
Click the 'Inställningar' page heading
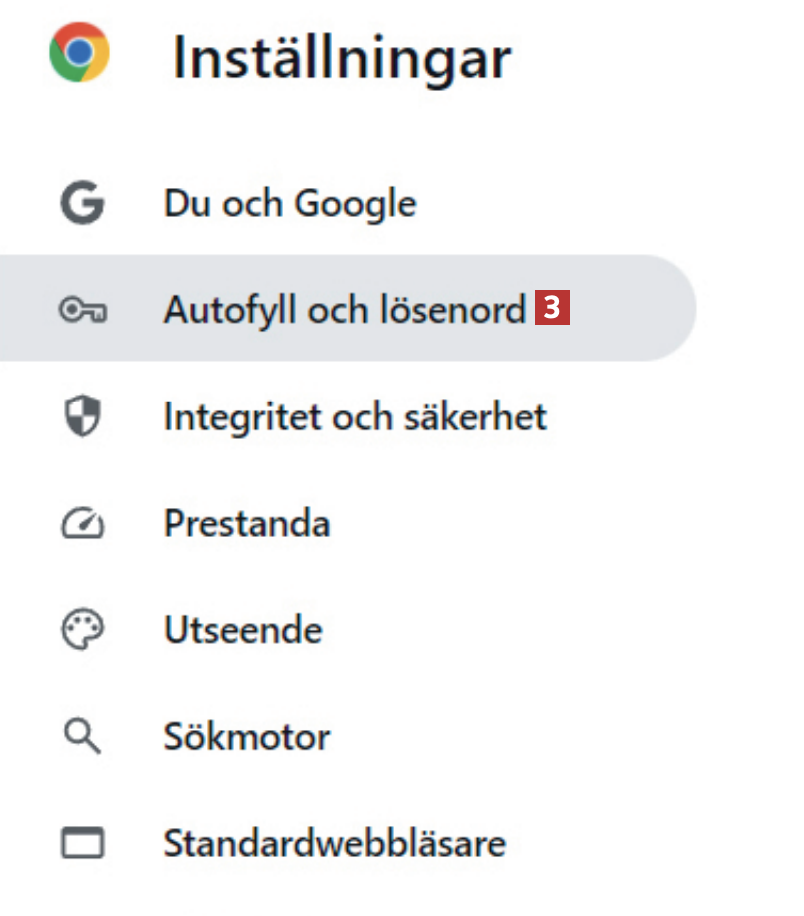[341, 58]
